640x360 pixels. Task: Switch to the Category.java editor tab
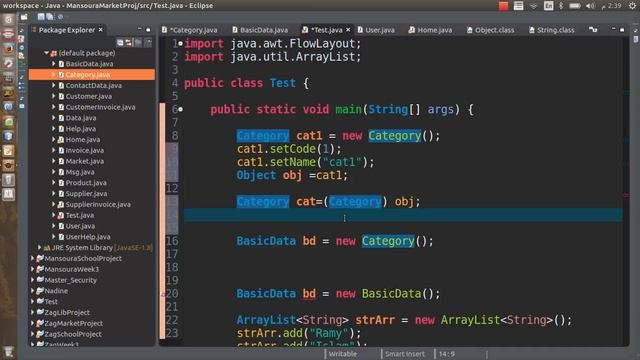[x=190, y=30]
